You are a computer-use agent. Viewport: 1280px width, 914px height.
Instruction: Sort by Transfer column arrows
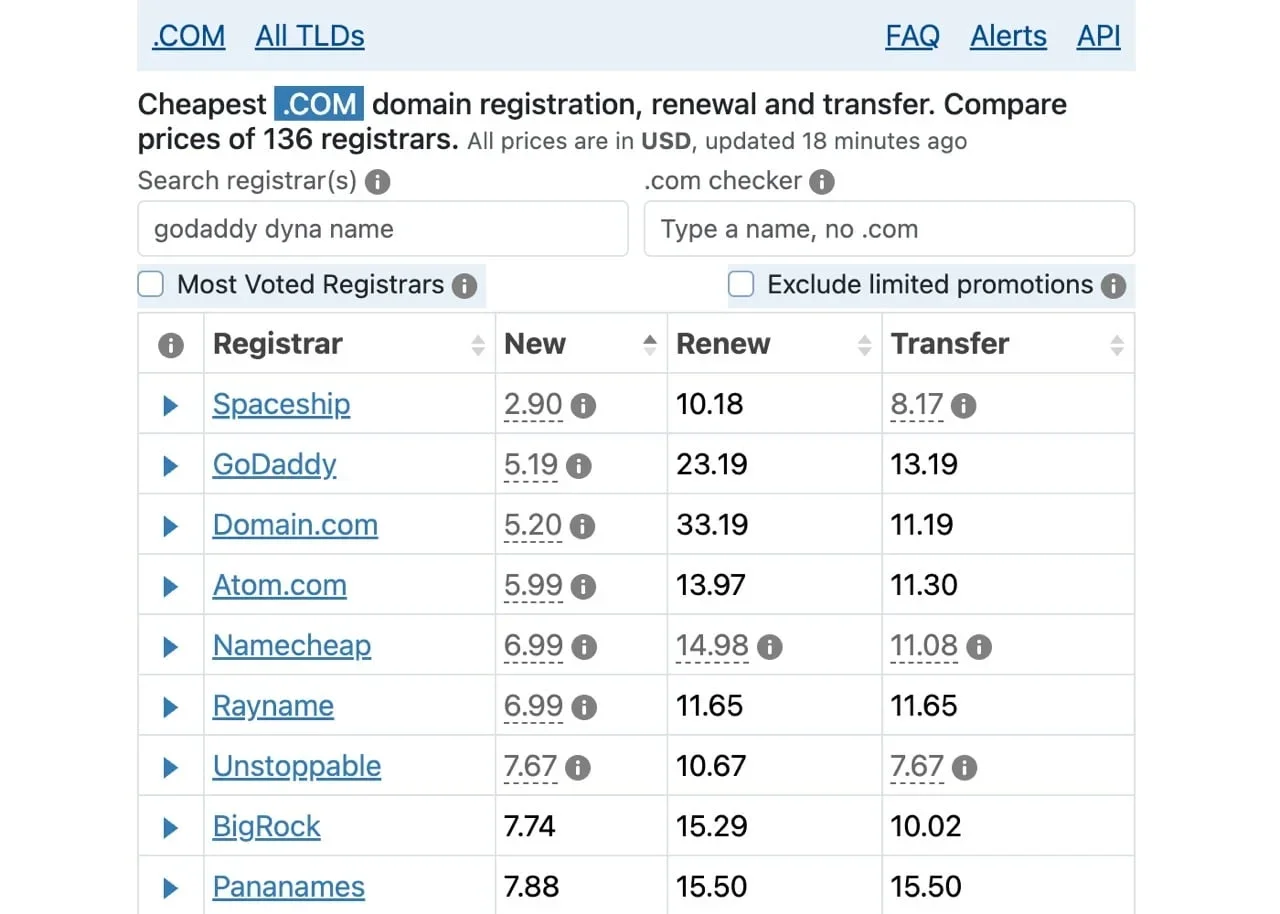pos(1117,345)
